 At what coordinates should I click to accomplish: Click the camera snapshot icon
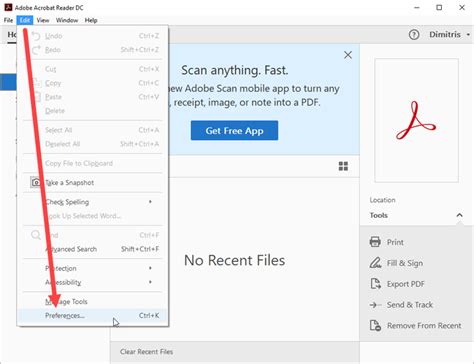pos(36,182)
